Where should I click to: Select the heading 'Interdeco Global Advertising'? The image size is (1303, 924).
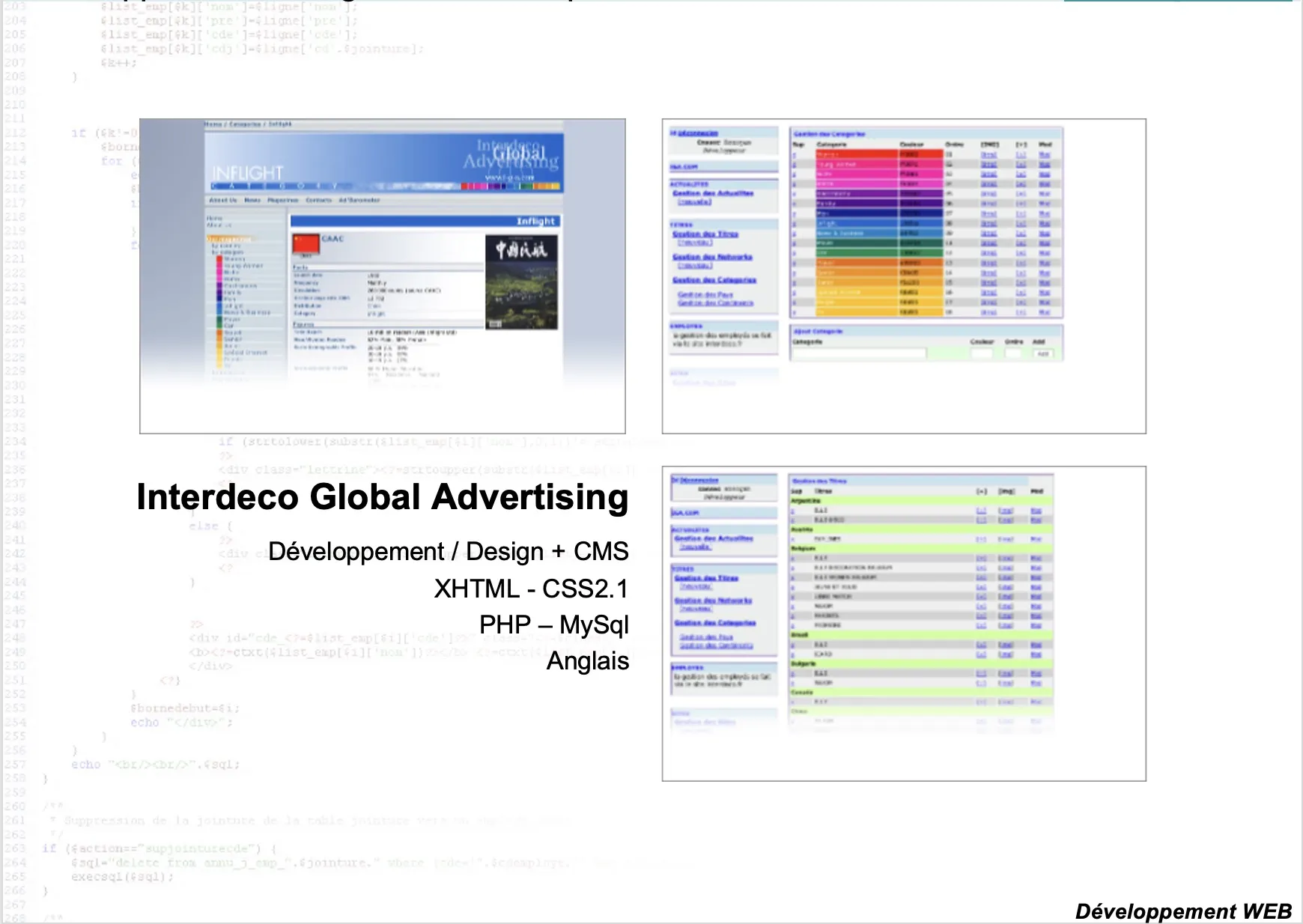pyautogui.click(x=383, y=497)
